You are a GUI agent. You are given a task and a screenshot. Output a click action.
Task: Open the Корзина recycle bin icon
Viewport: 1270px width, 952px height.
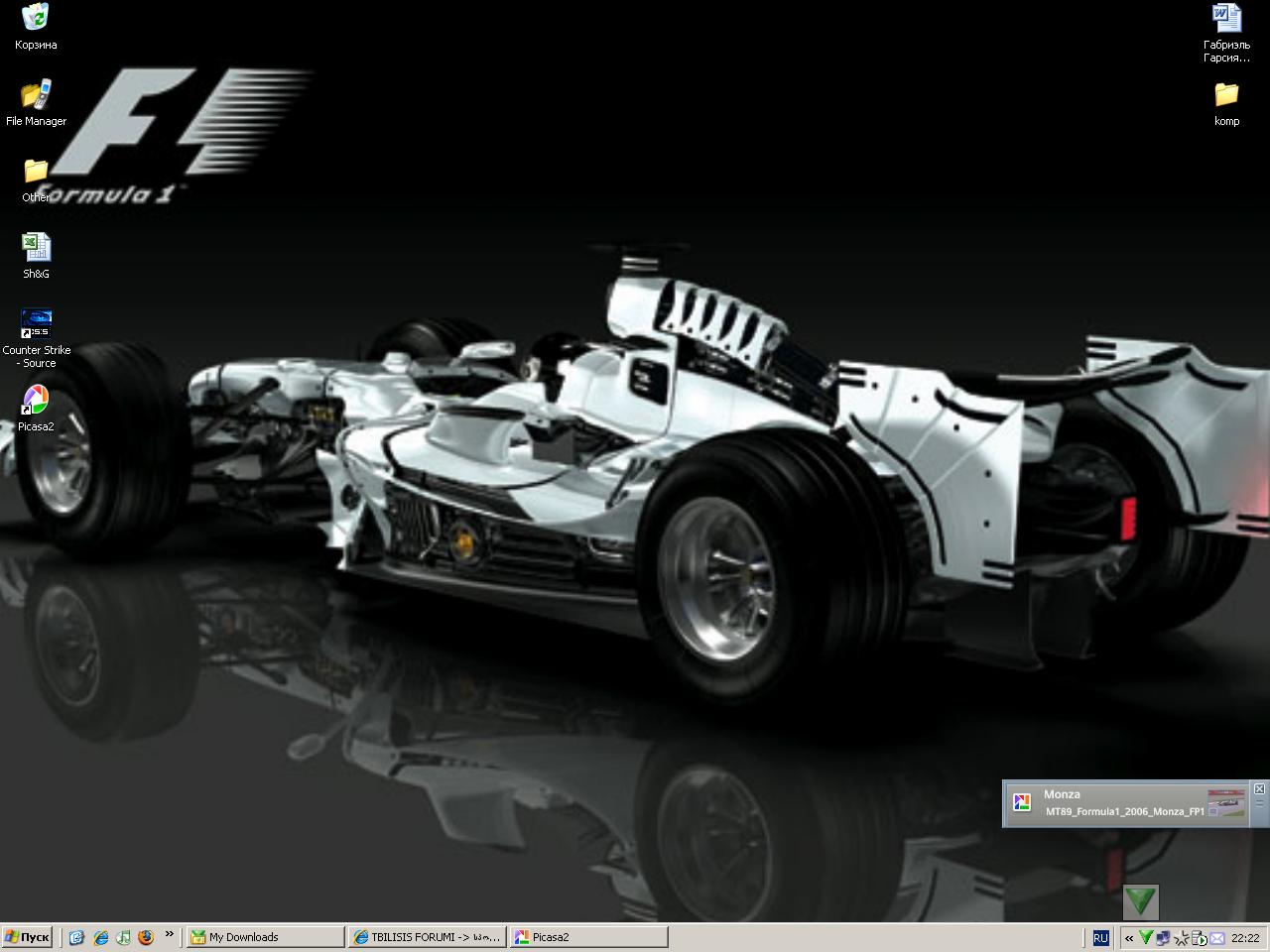[36, 27]
